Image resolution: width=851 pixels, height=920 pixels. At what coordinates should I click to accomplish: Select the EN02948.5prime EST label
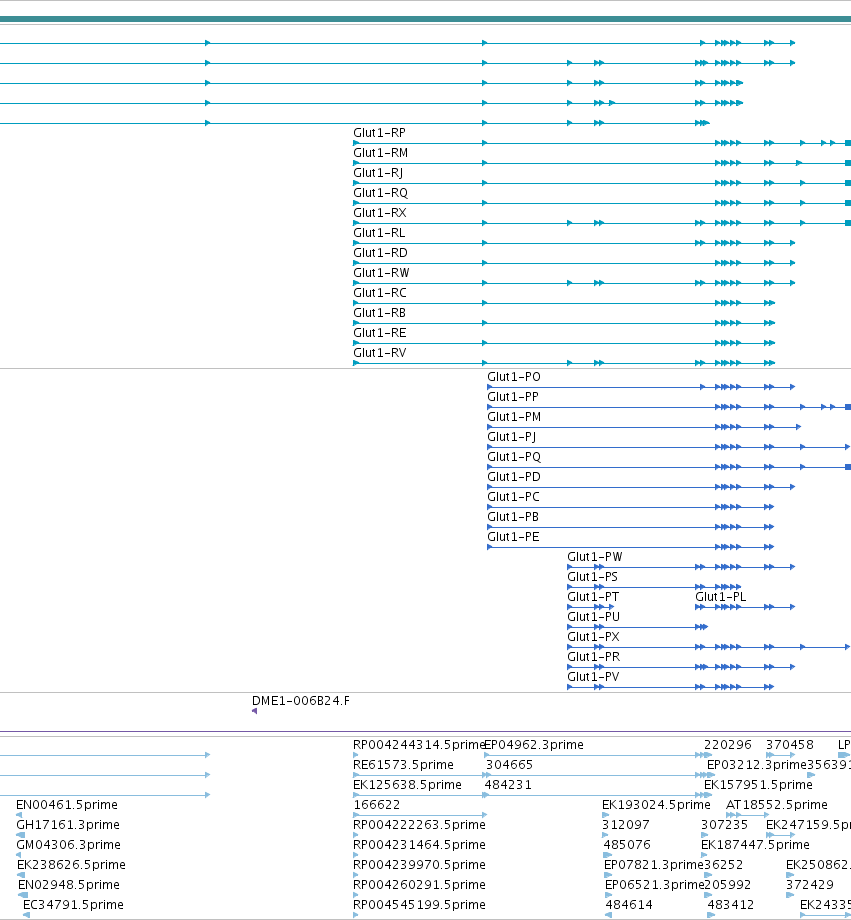(x=69, y=885)
